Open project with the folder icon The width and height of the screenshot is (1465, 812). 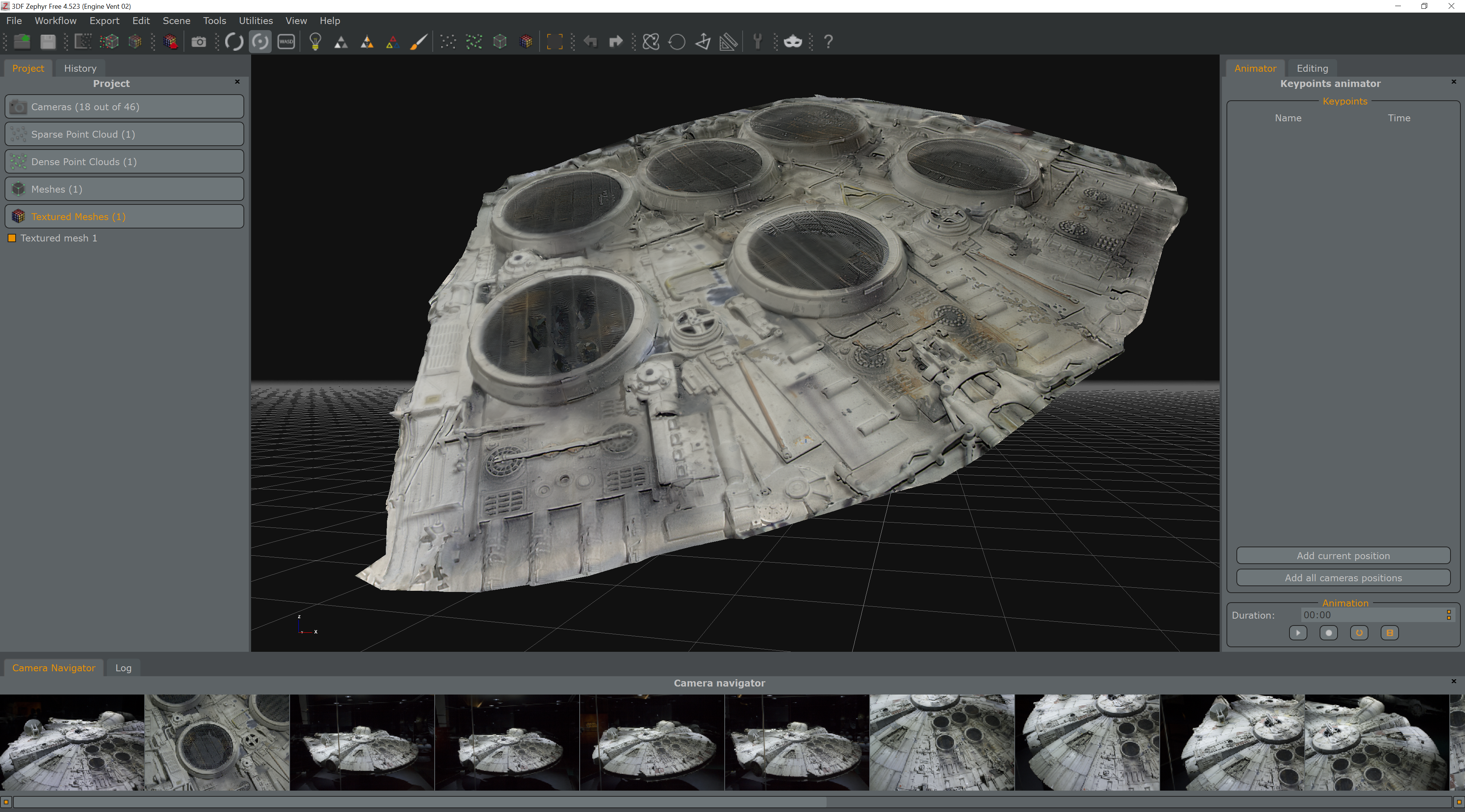coord(22,42)
